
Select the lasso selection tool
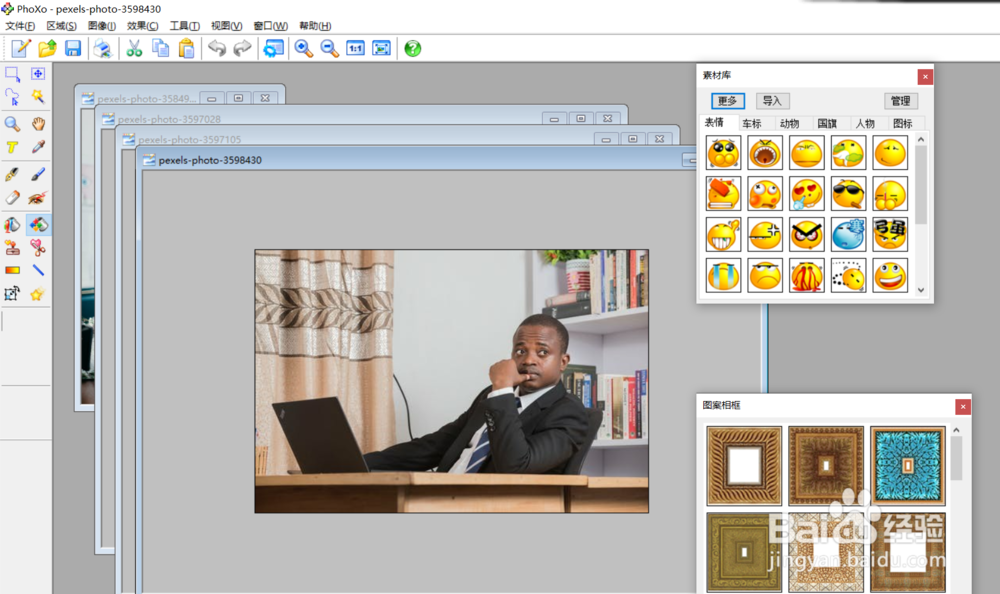(x=12, y=97)
